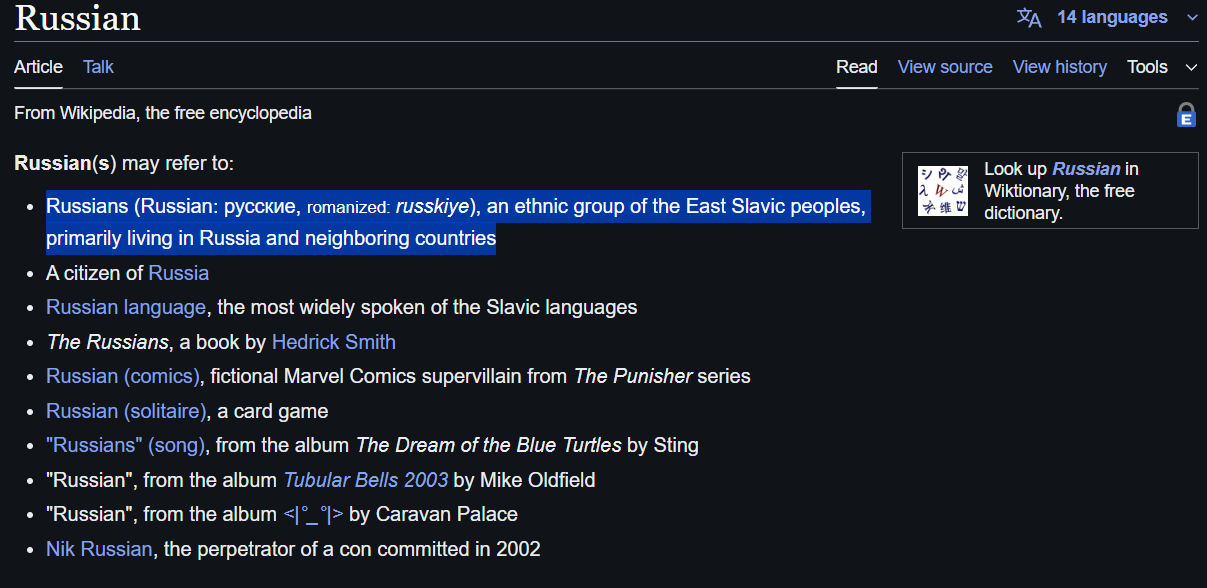
Task: Open the View history tab
Action: click(1060, 67)
